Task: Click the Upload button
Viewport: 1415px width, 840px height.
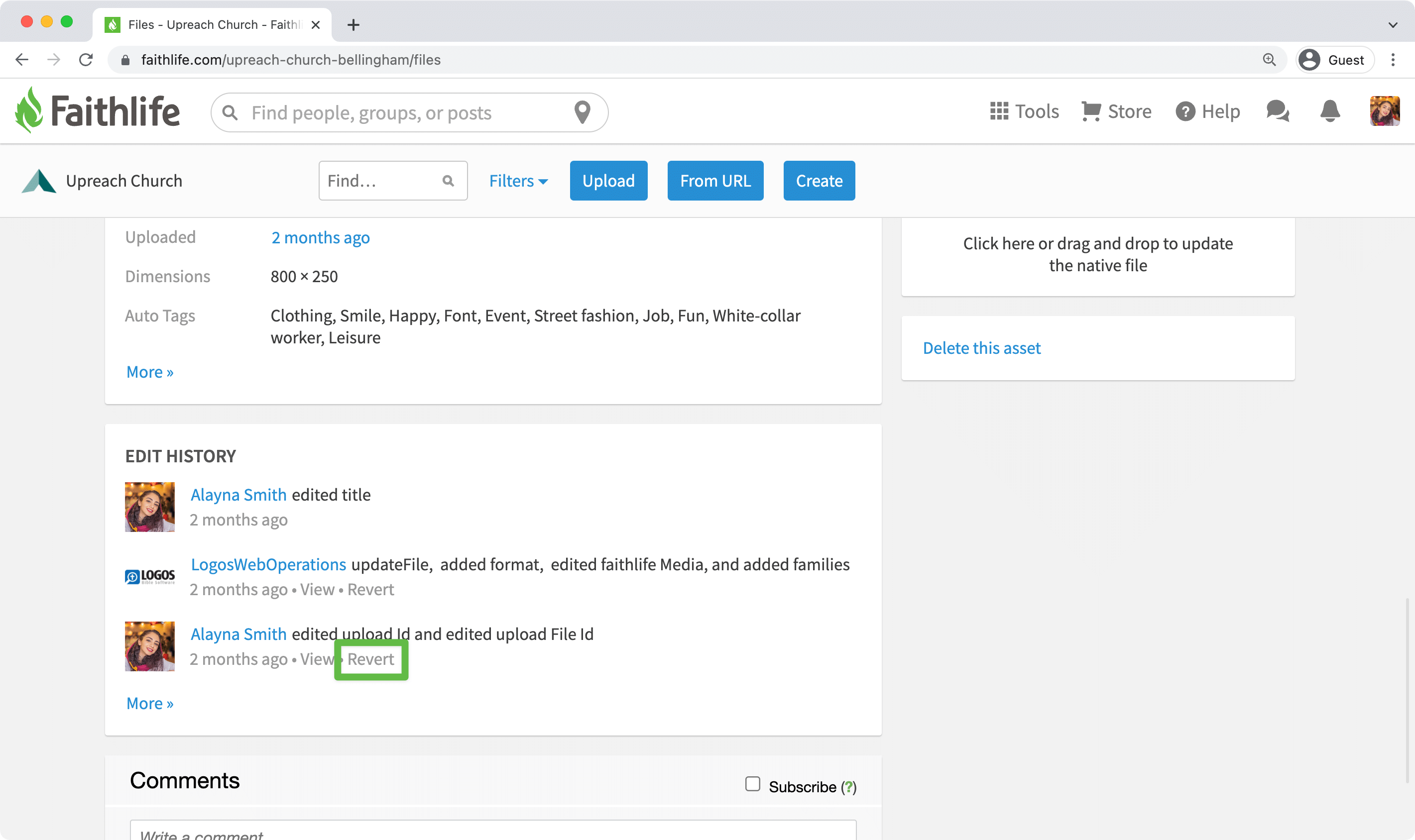Action: click(x=608, y=181)
